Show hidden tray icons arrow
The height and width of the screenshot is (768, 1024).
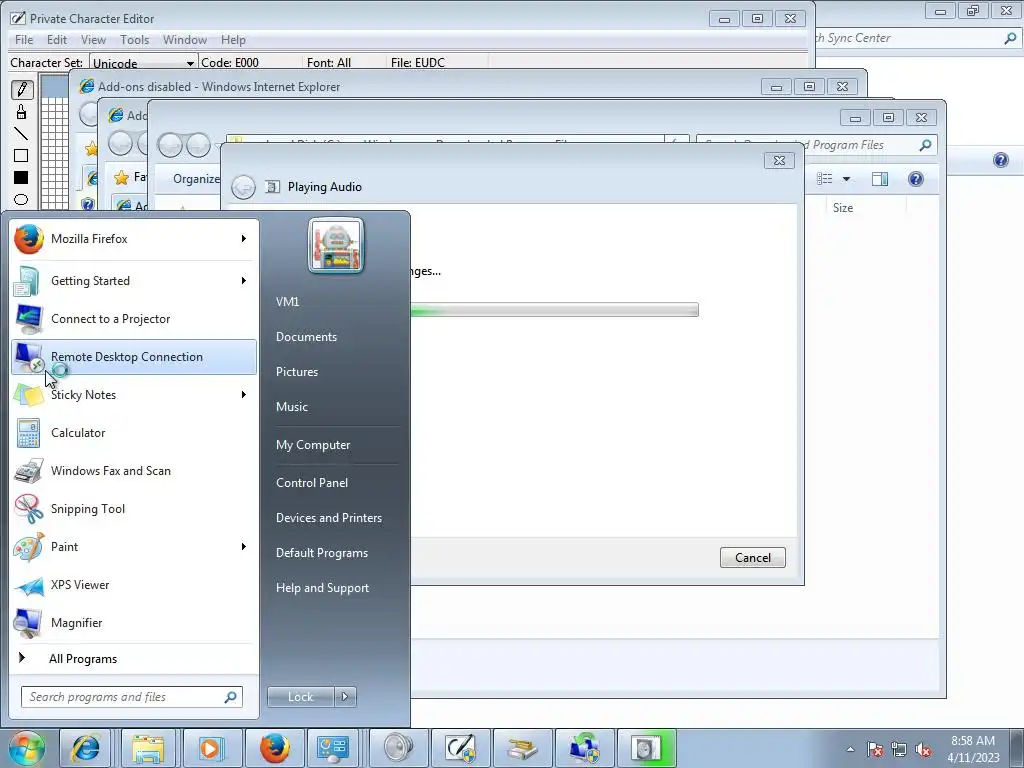[x=850, y=749]
